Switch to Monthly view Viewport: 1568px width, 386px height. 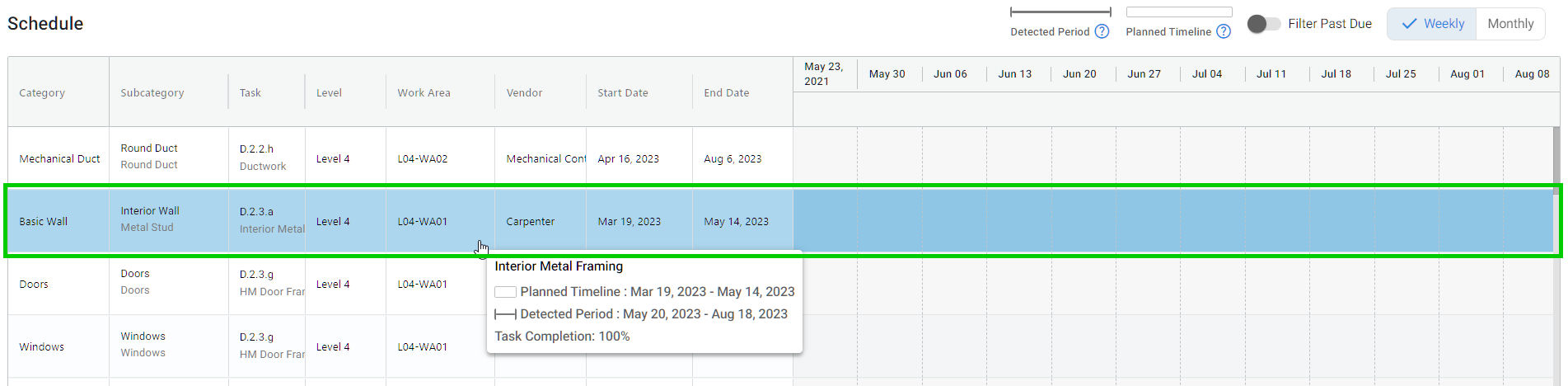point(1509,24)
